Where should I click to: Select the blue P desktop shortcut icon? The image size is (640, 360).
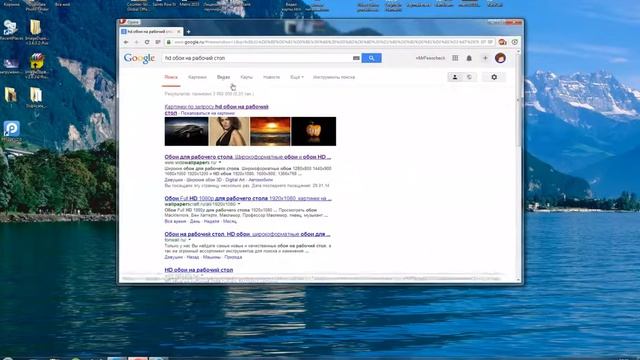[11, 131]
